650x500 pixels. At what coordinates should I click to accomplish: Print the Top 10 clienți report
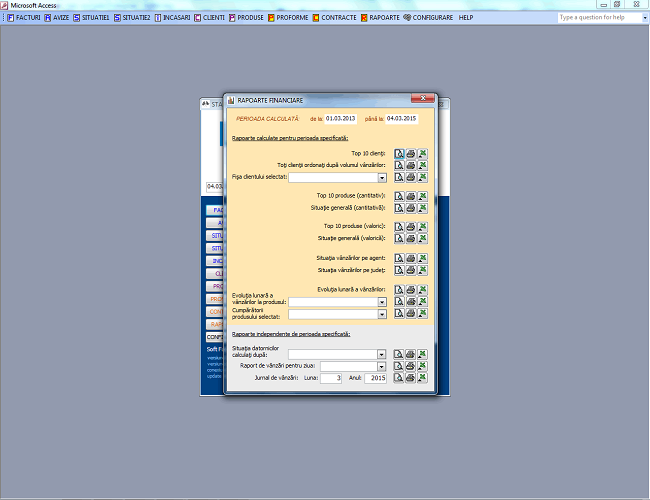coord(410,154)
